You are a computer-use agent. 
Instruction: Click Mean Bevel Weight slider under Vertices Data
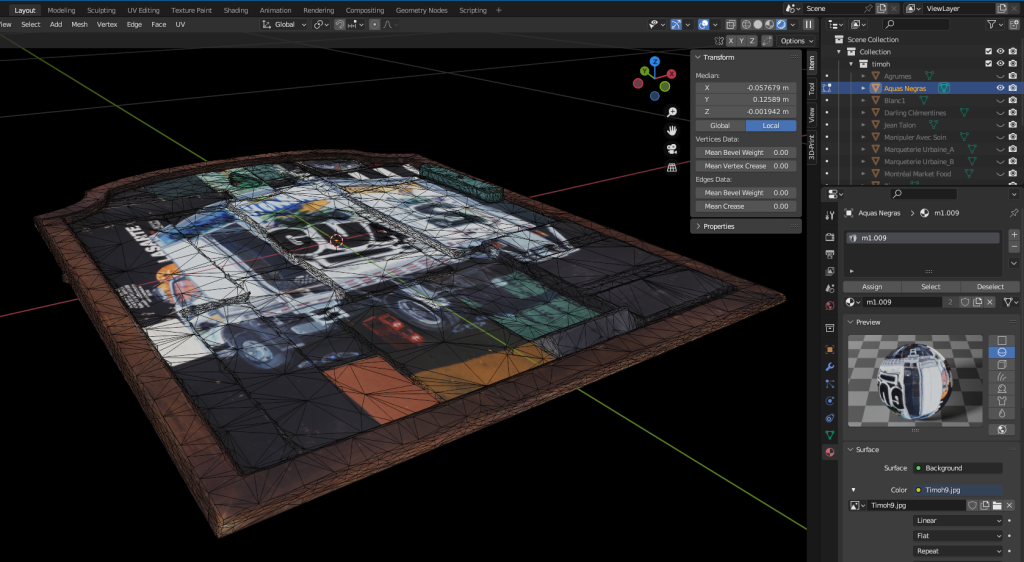coord(746,152)
